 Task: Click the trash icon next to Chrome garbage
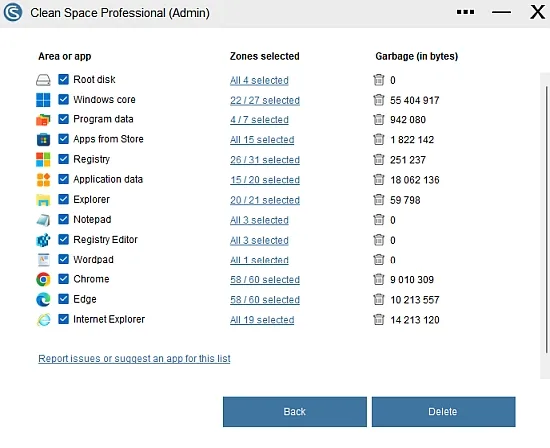coord(378,279)
